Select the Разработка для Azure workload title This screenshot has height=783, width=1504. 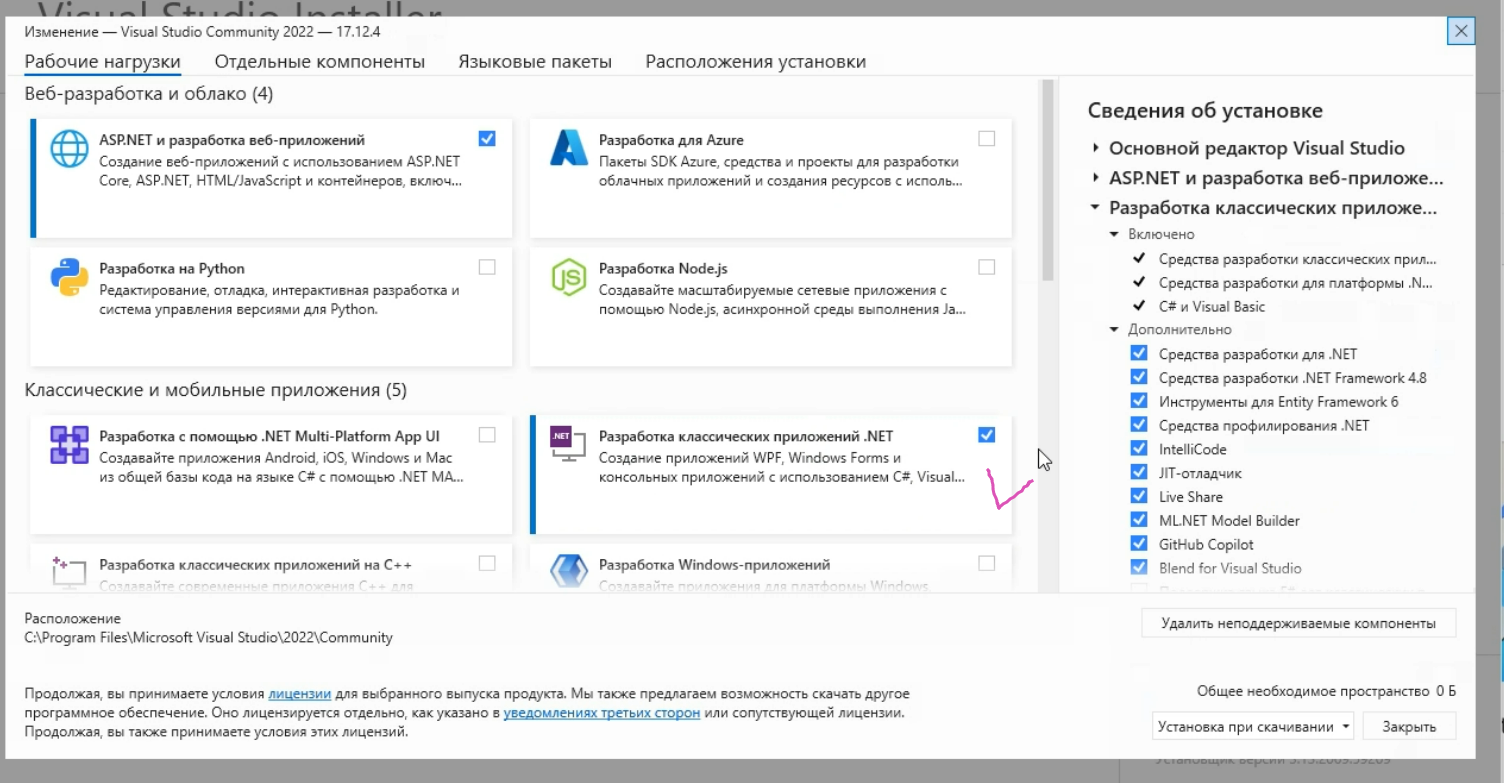(x=671, y=140)
